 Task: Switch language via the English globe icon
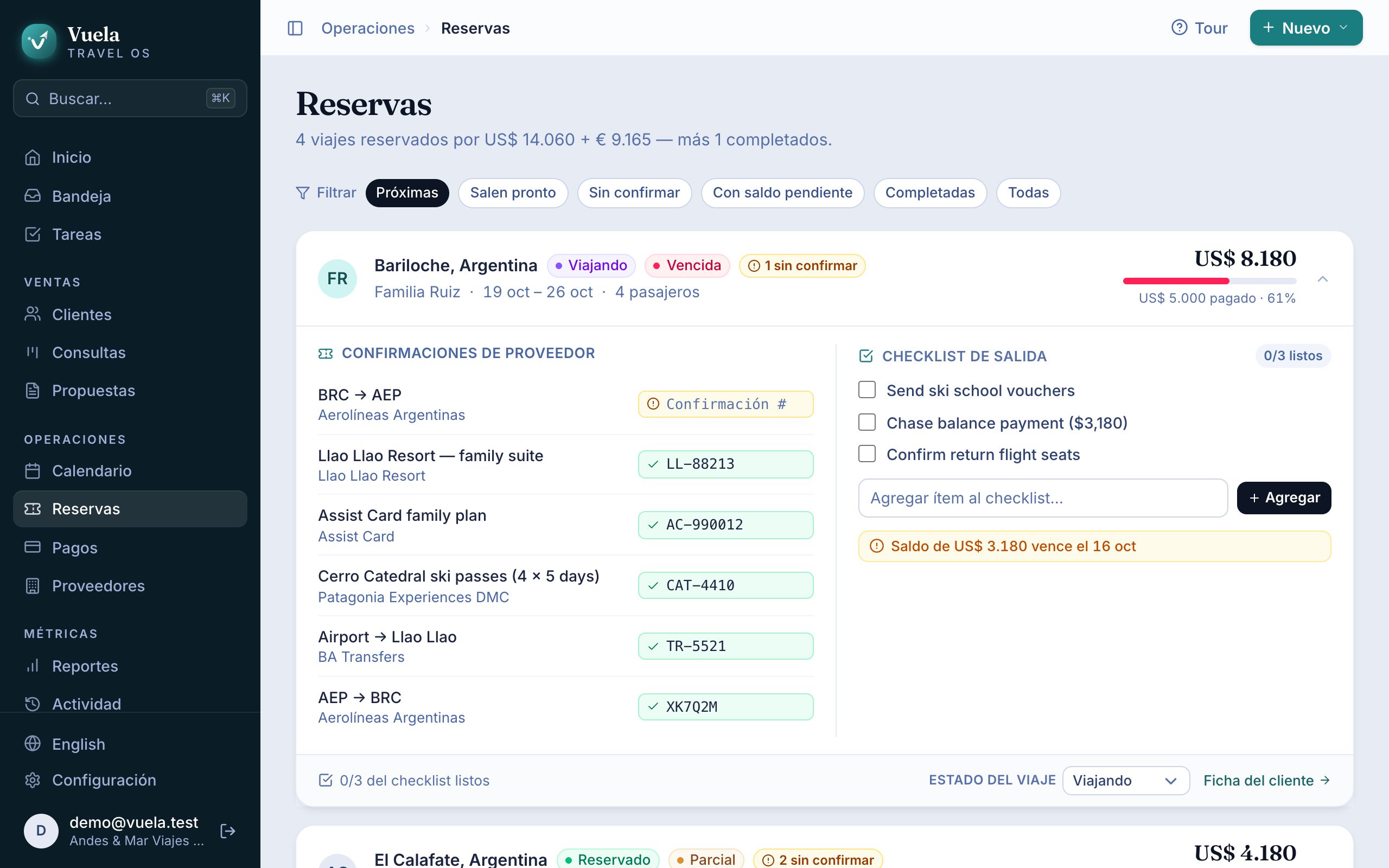click(33, 743)
